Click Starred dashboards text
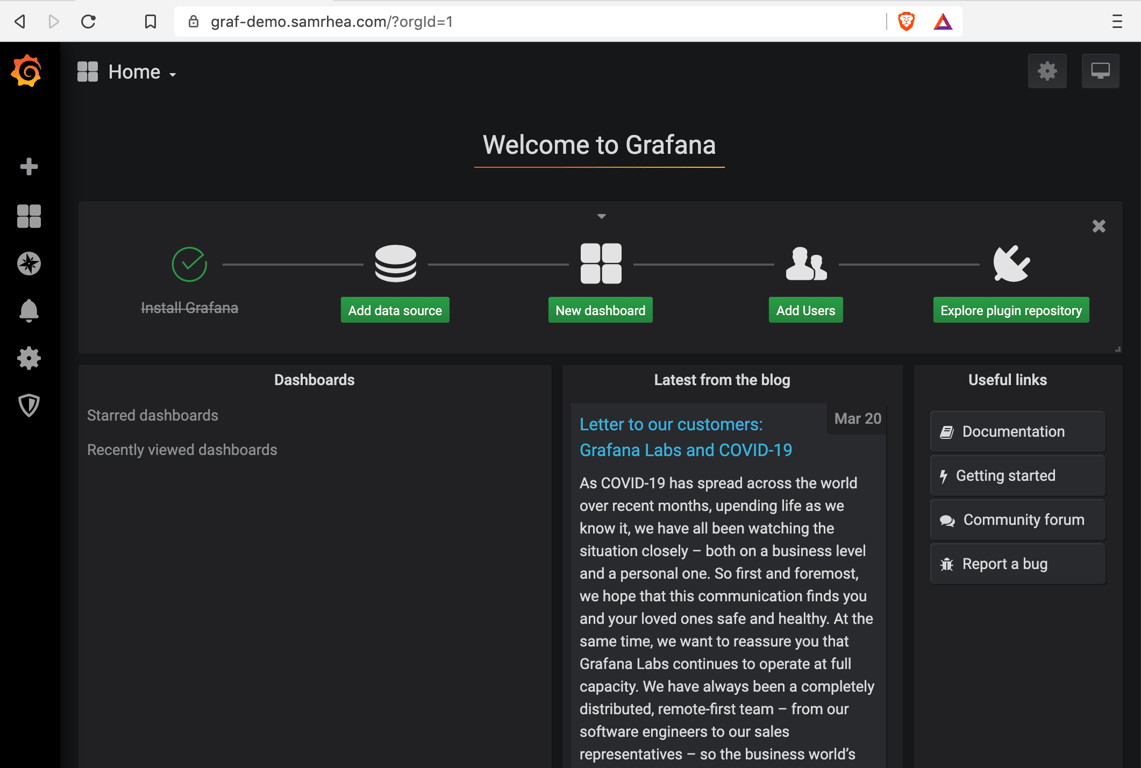 pos(153,416)
